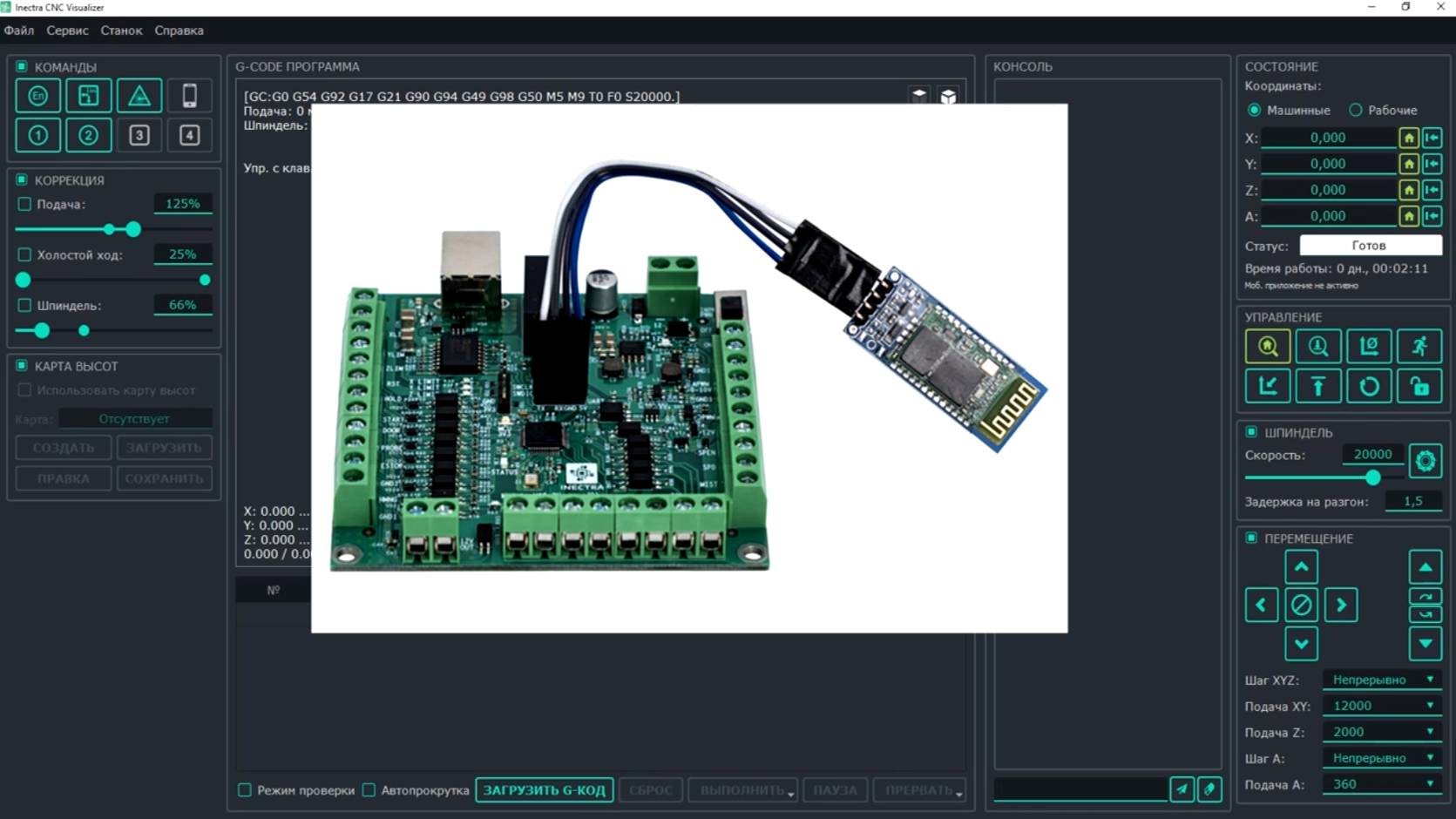Clear console with the eraser icon
This screenshot has width=1456, height=819.
point(1209,789)
